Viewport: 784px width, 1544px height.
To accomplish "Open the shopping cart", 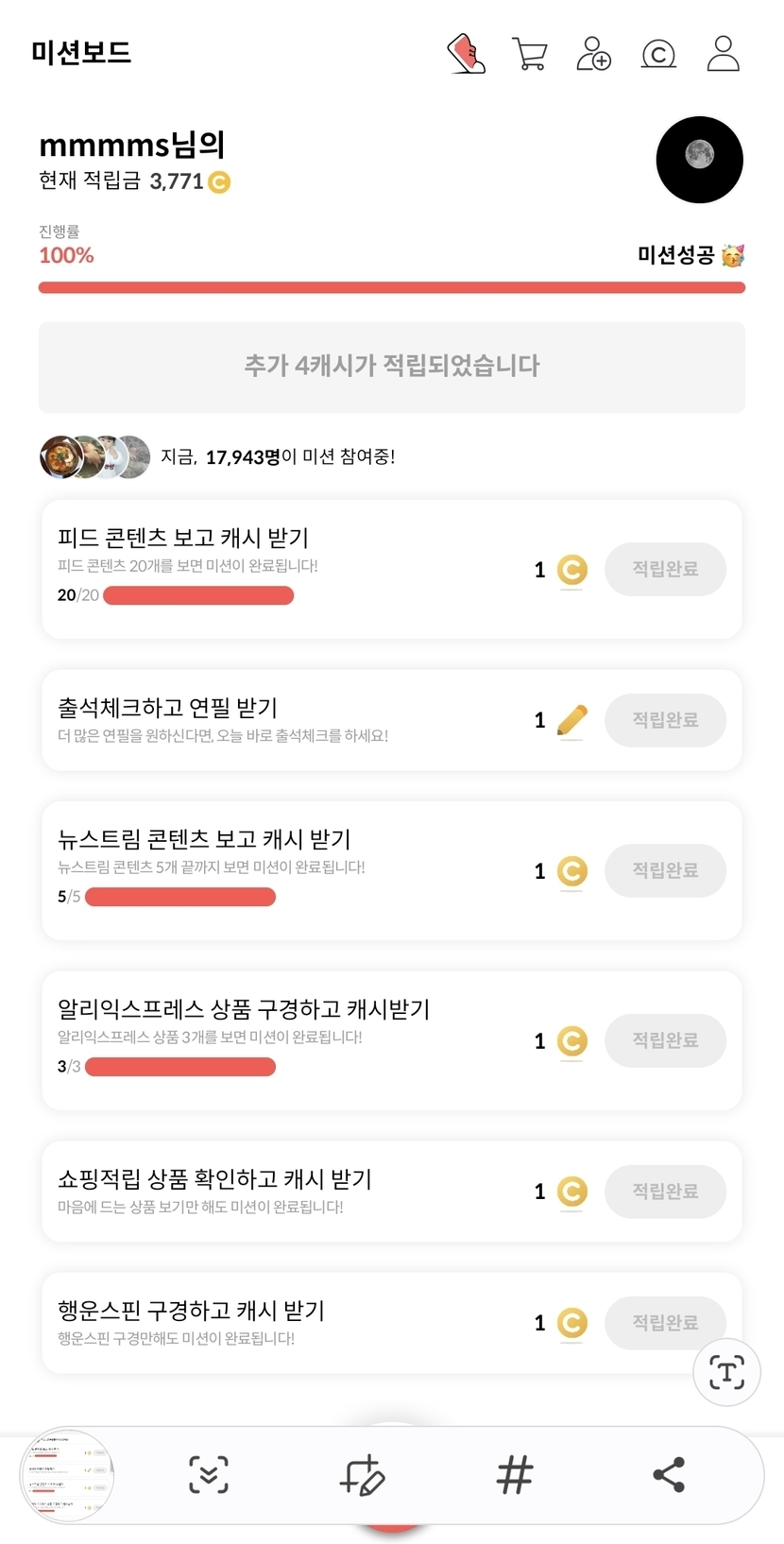I will point(529,54).
